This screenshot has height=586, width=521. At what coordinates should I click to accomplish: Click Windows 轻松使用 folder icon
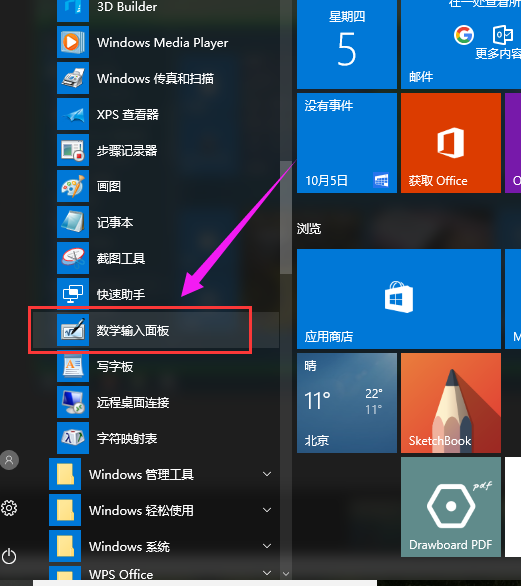tap(65, 510)
